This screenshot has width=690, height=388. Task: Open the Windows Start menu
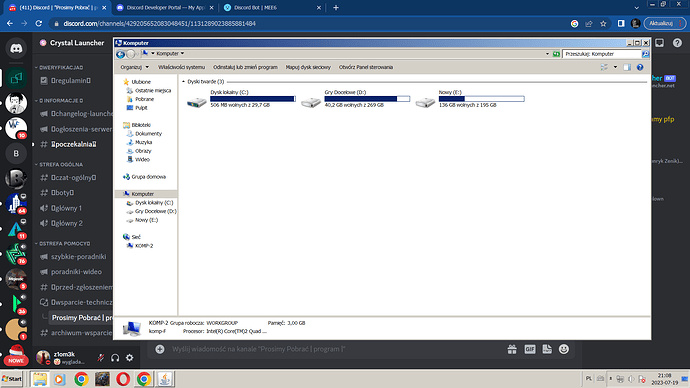pos(12,379)
